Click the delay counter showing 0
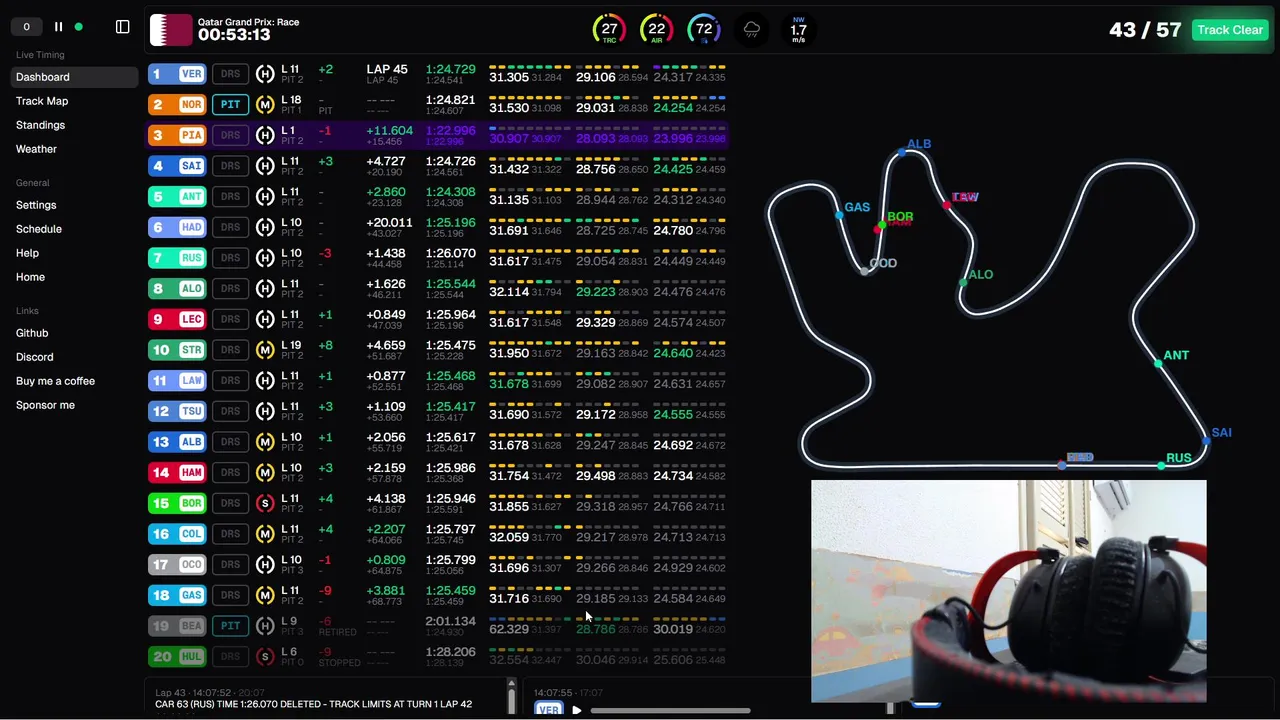This screenshot has width=1280, height=720. (26, 27)
